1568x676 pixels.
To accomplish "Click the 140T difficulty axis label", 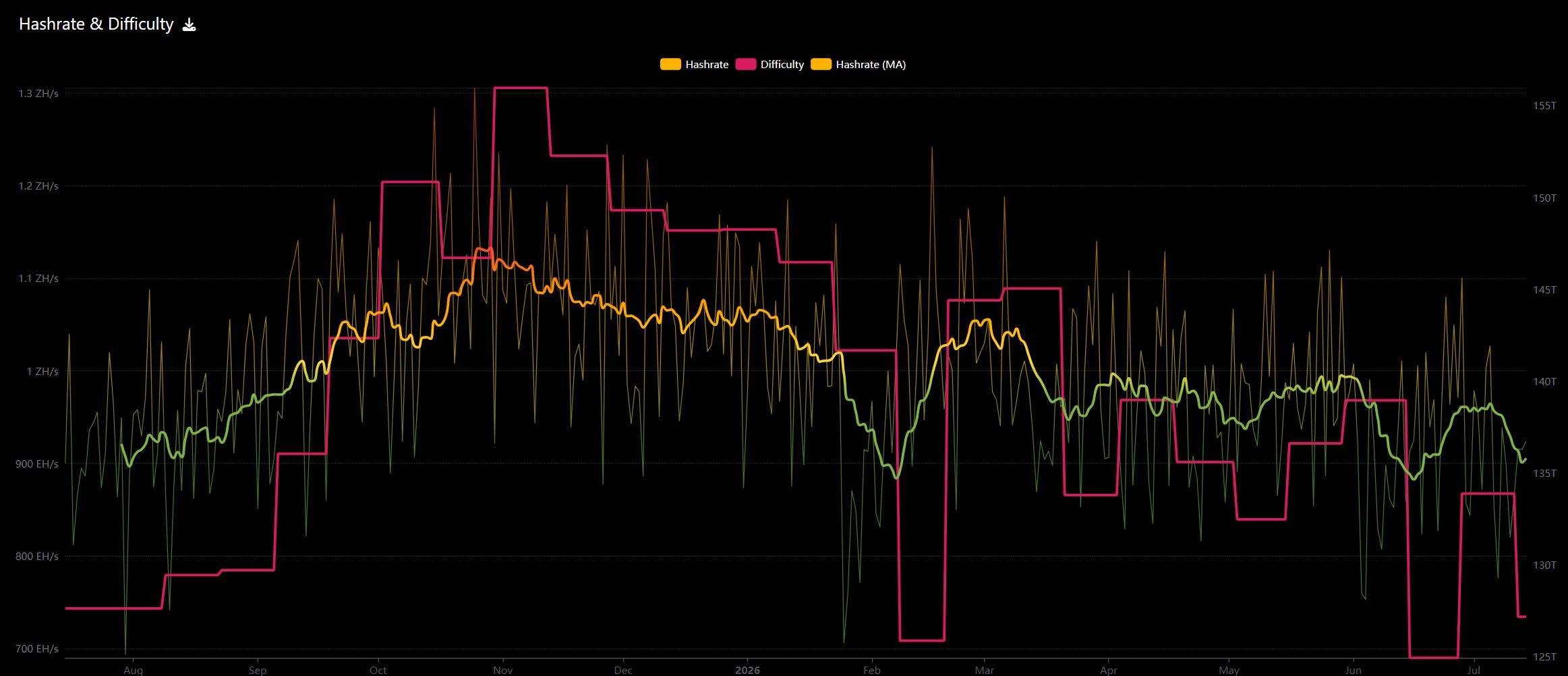I will click(x=1544, y=382).
